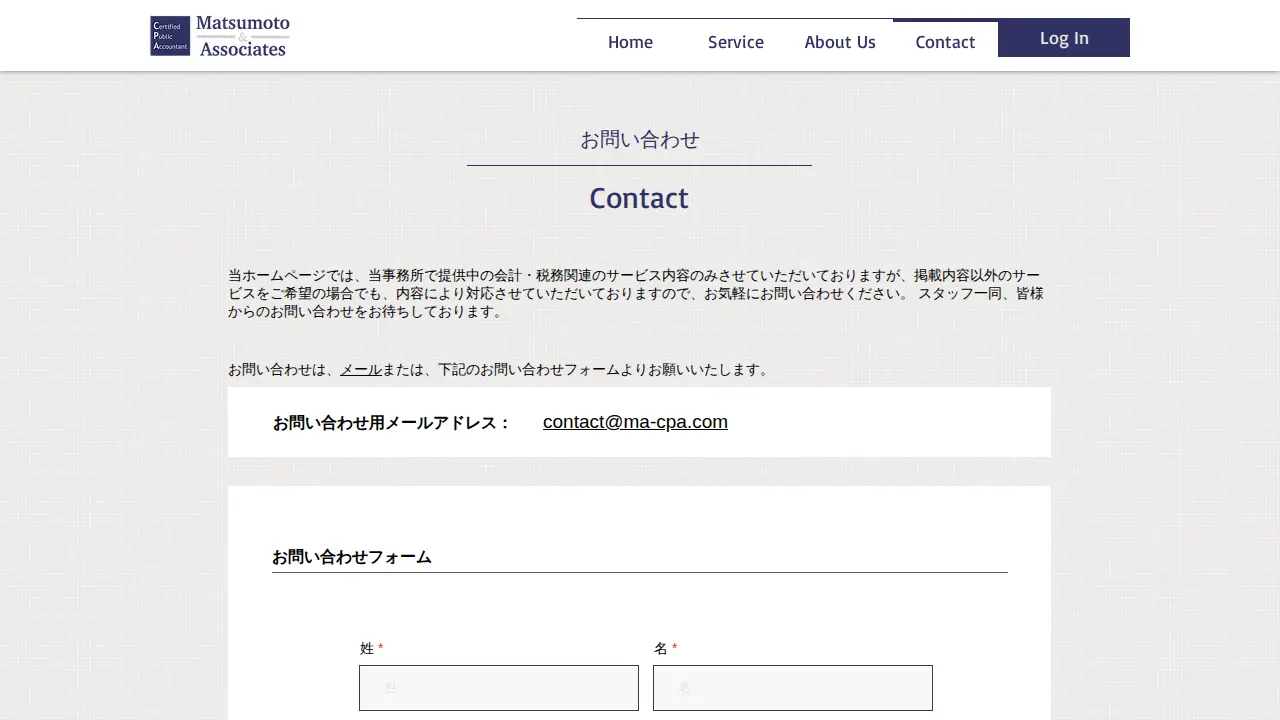Click the お問い合わせフォーム heading

click(x=352, y=557)
